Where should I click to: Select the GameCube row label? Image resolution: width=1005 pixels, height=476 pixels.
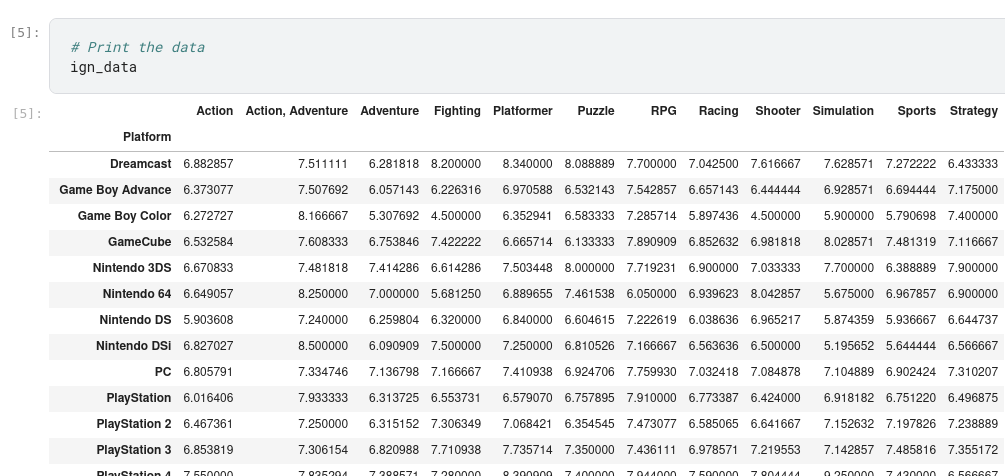[139, 242]
